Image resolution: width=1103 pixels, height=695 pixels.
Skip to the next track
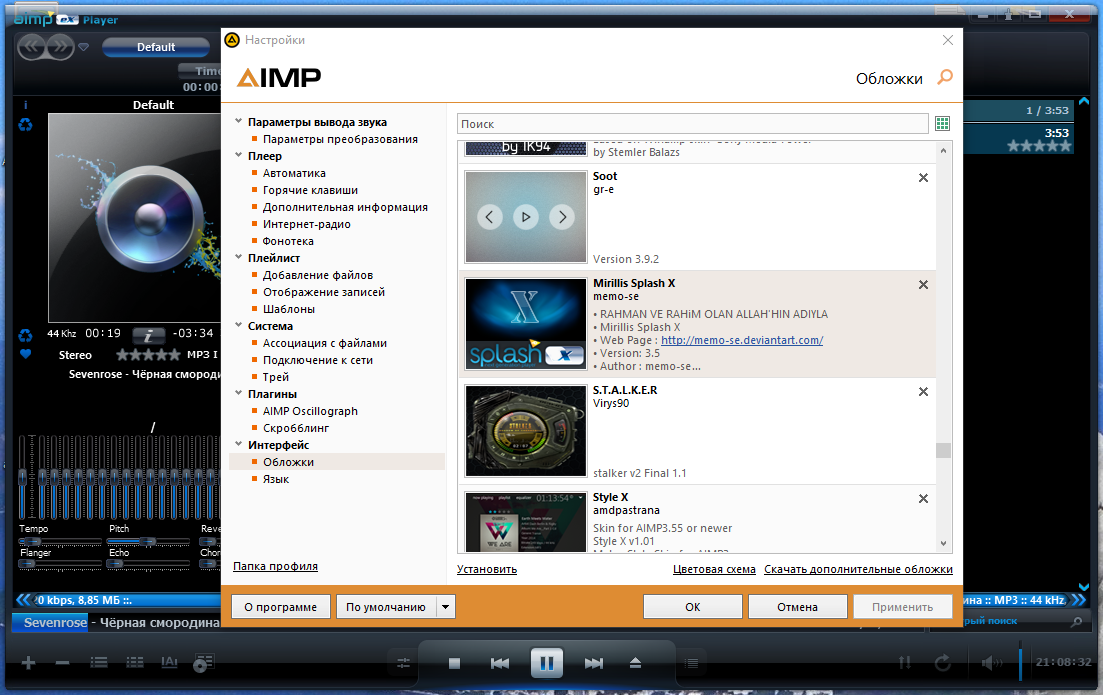tap(594, 663)
